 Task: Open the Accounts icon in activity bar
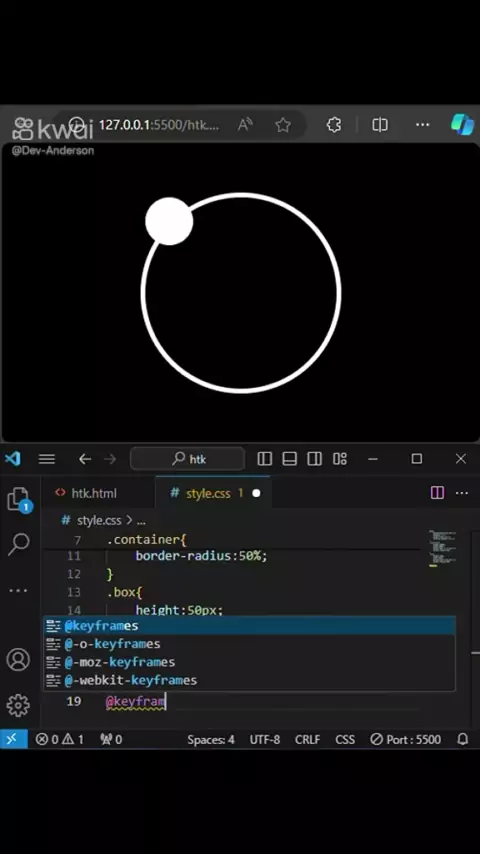click(x=18, y=660)
